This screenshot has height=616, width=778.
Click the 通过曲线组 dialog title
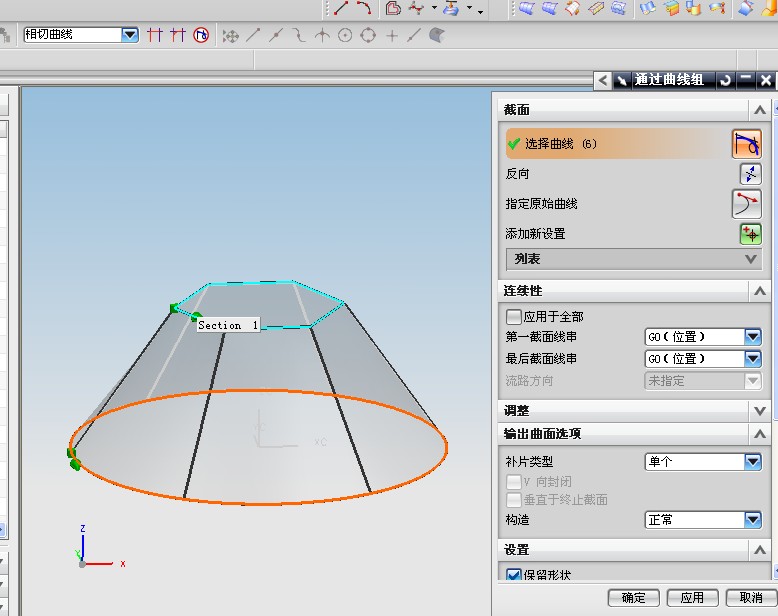[x=669, y=80]
